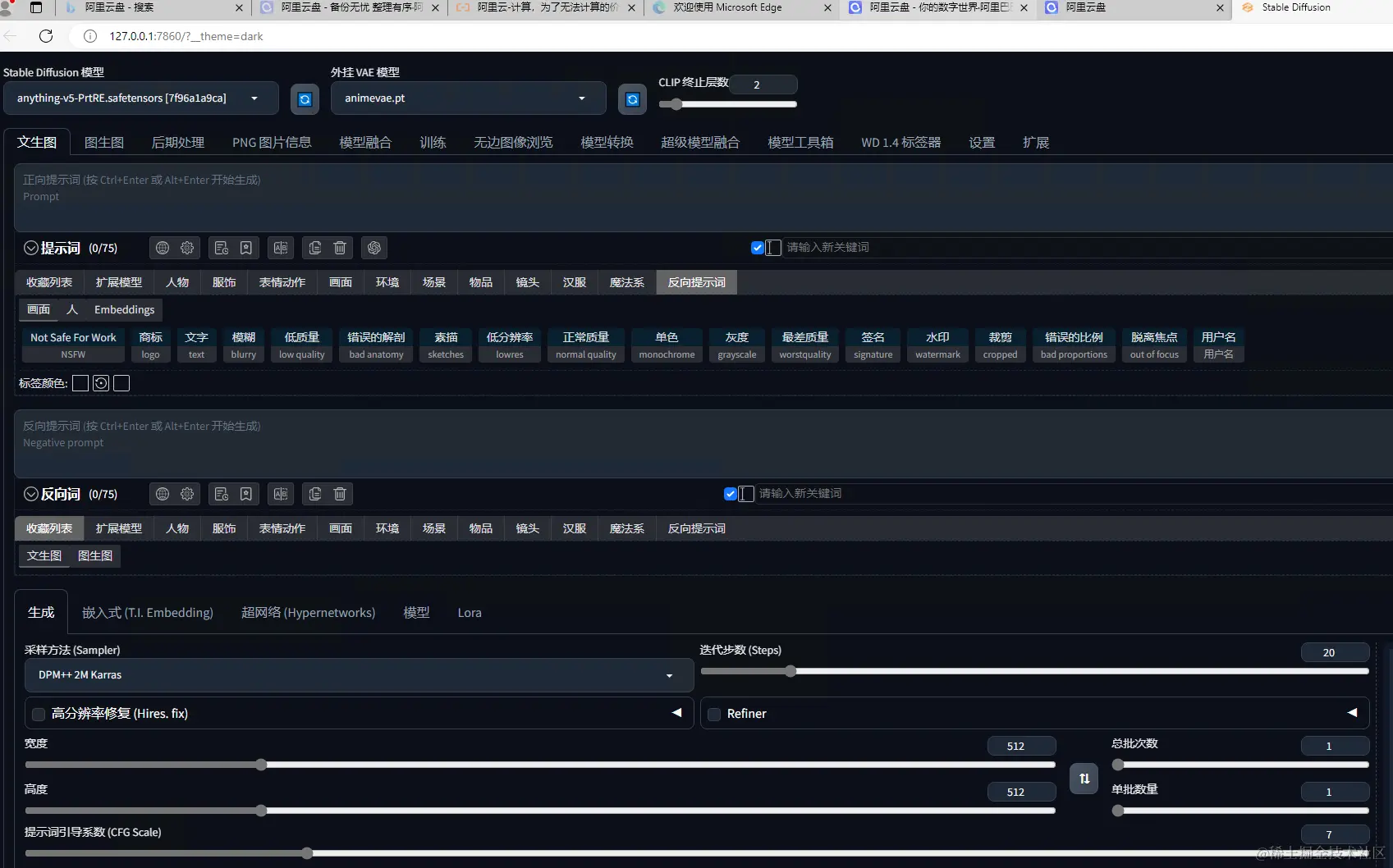Screen dimensions: 1393x868
Task: Open the 超网络 (Hypernetworks) tab
Action: coord(308,613)
